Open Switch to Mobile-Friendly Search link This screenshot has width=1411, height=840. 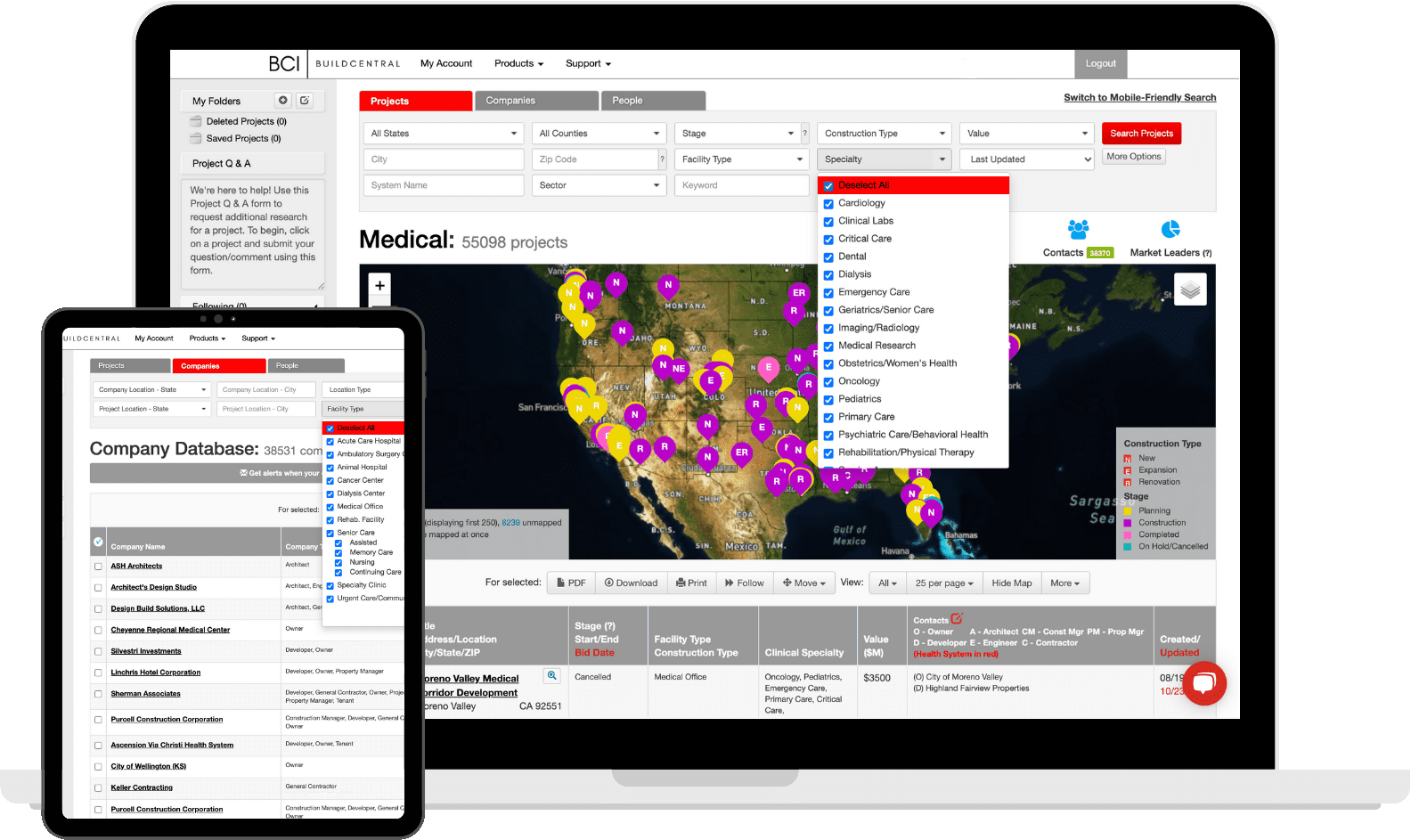pyautogui.click(x=1140, y=98)
